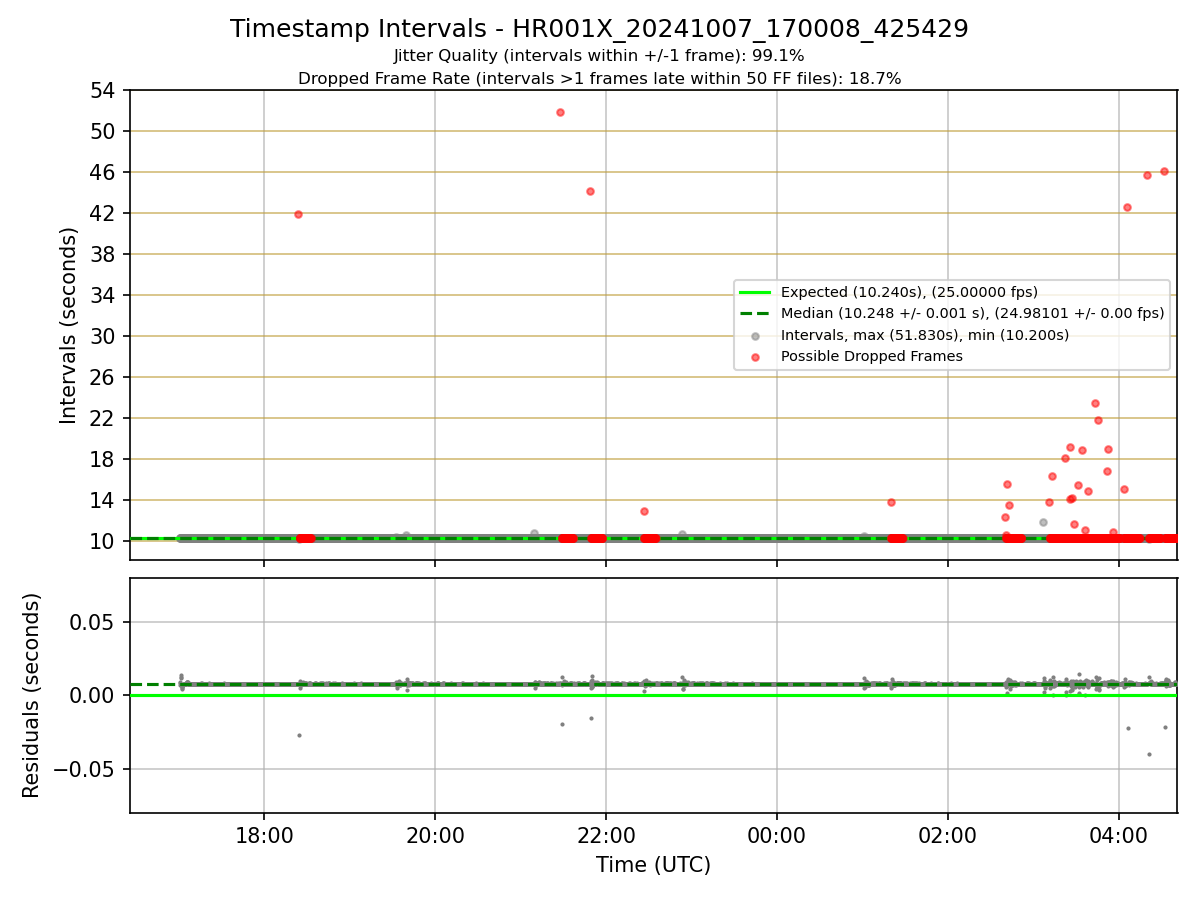Click the 'Intervals (seconds)' y-axis label
The height and width of the screenshot is (900, 1200).
click(68, 325)
